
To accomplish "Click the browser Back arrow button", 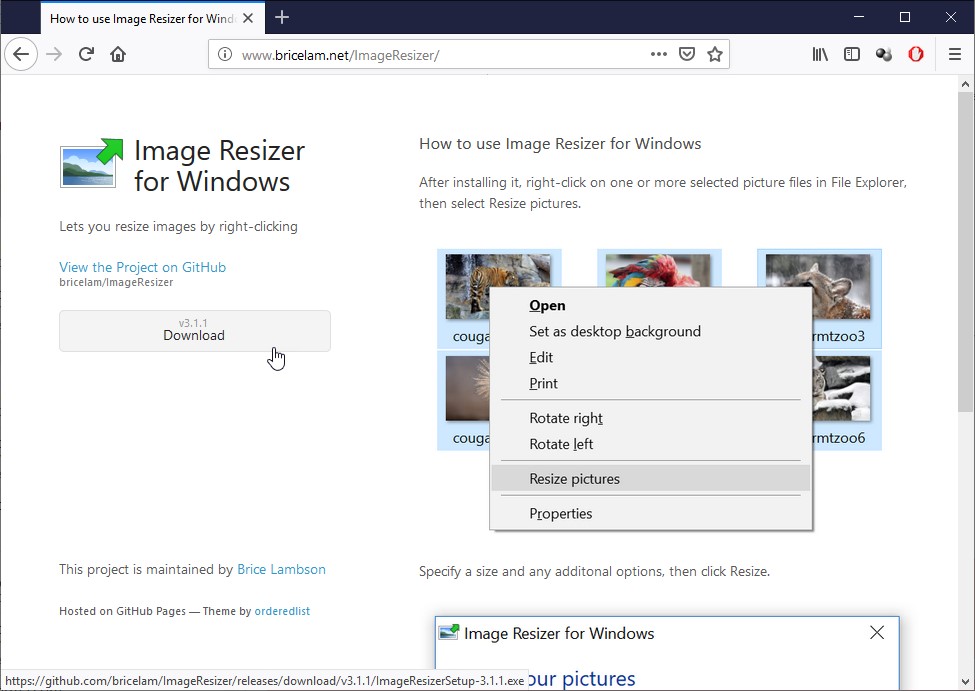I will click(x=21, y=54).
